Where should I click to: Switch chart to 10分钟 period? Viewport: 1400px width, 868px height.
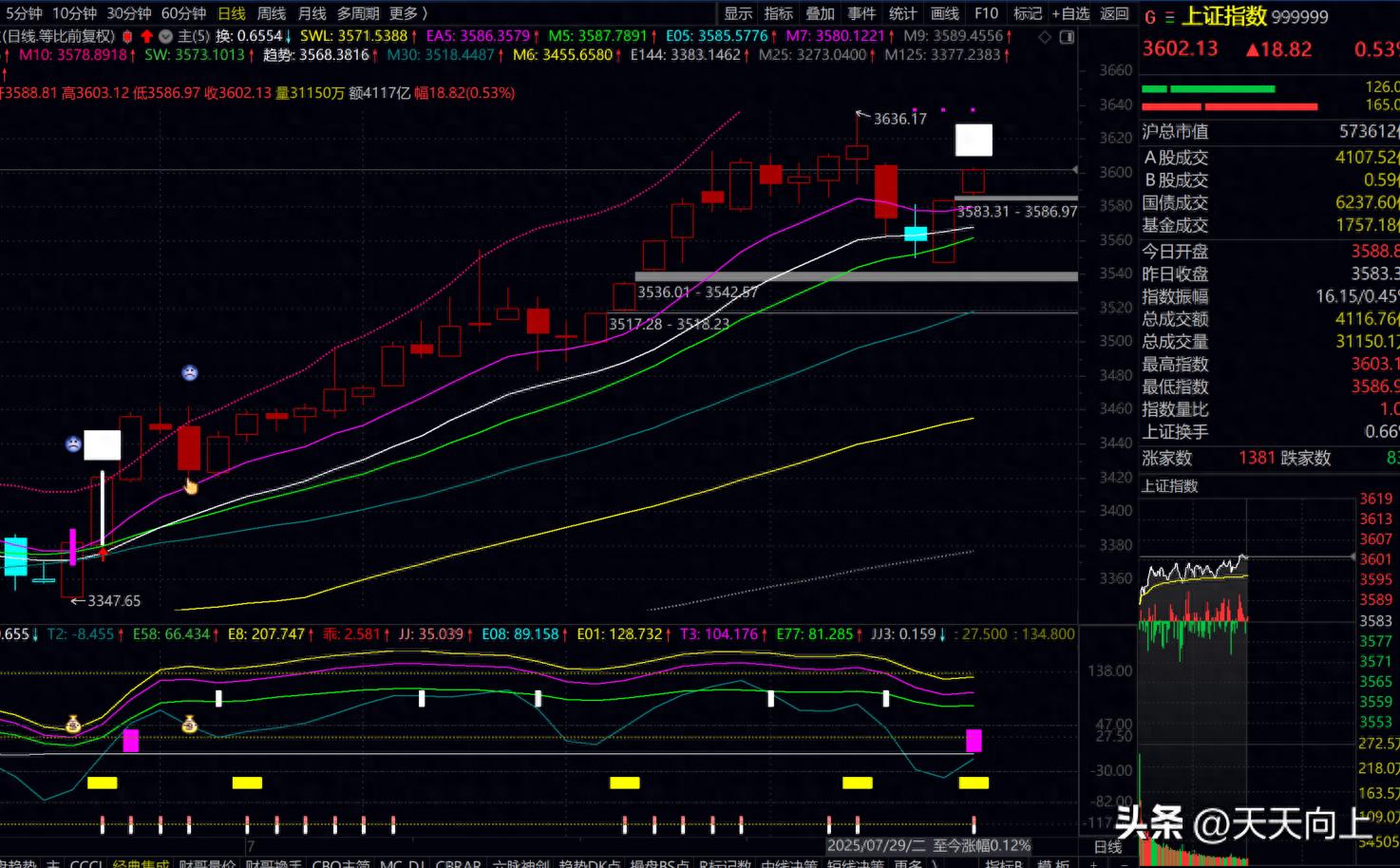[x=74, y=13]
